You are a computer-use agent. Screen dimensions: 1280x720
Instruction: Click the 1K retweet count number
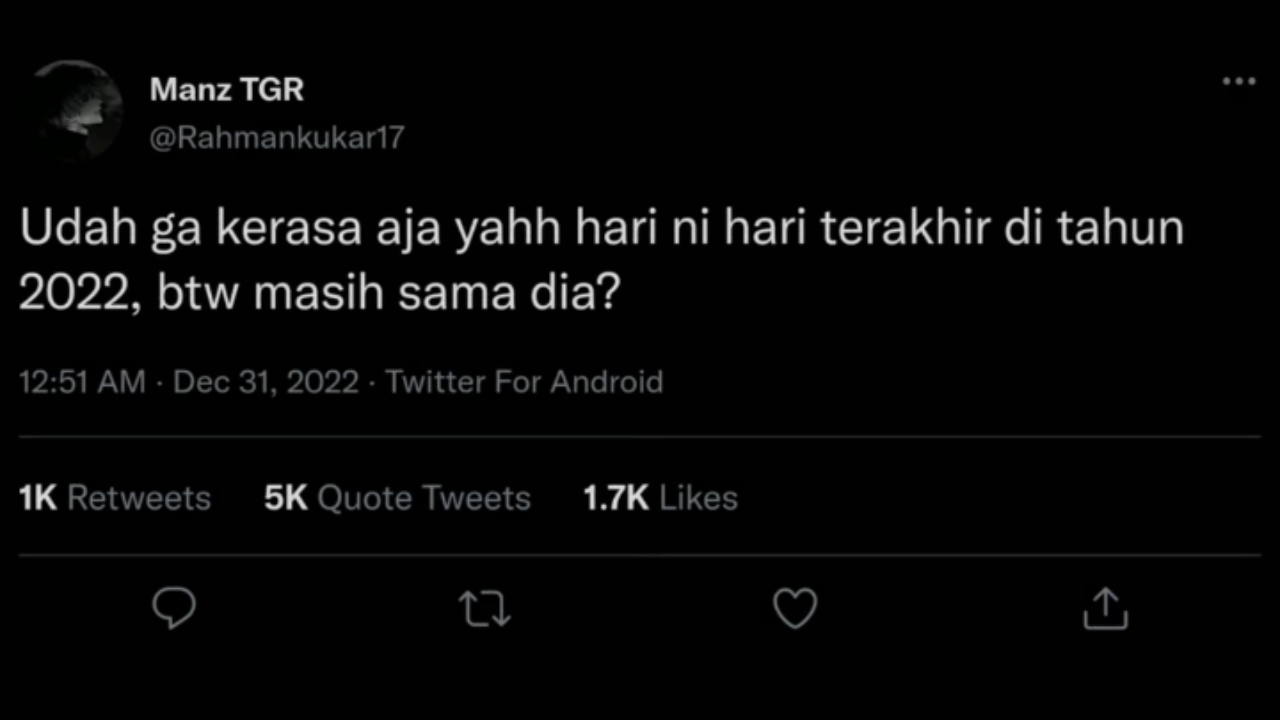coord(38,498)
